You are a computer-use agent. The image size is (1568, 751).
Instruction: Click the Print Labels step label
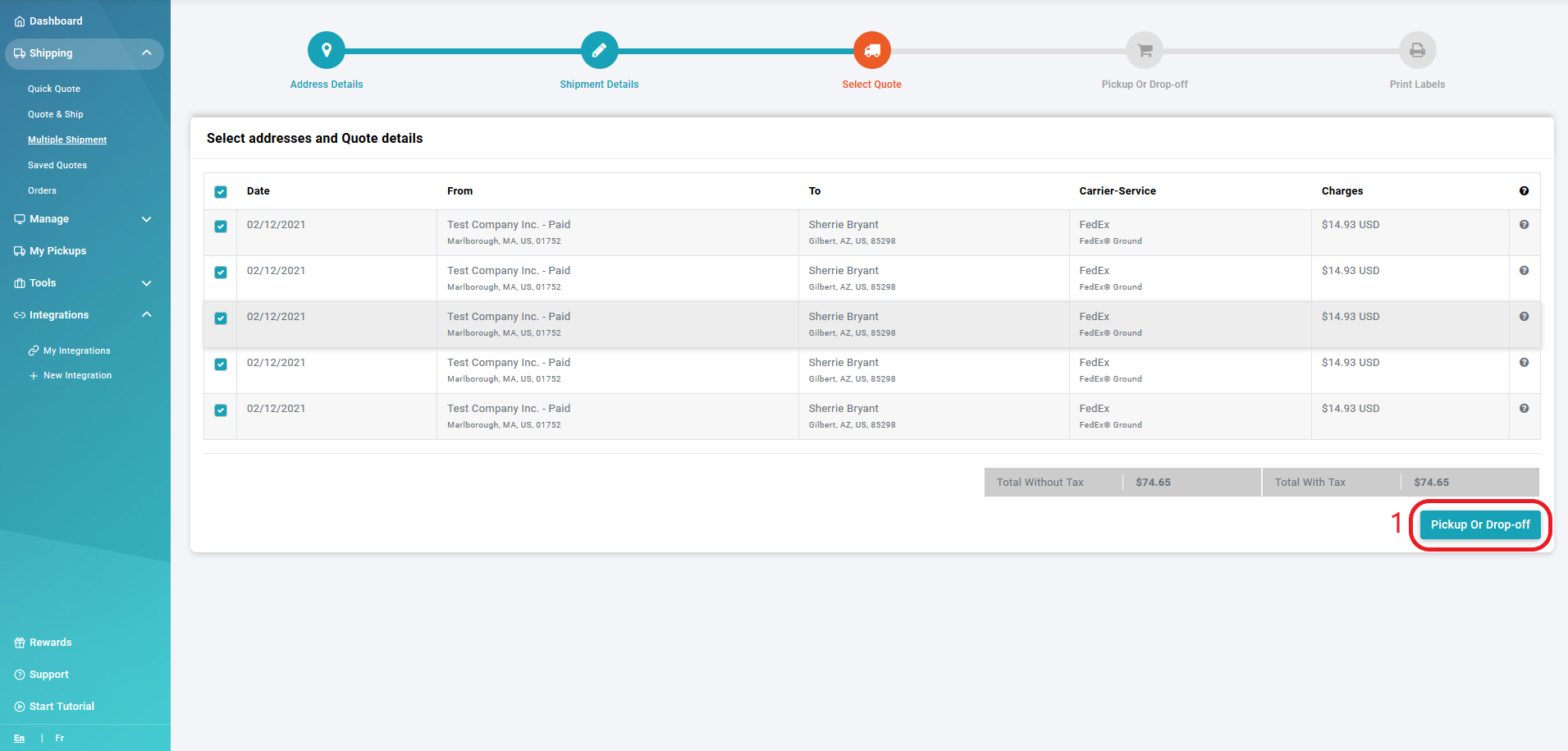(1417, 85)
